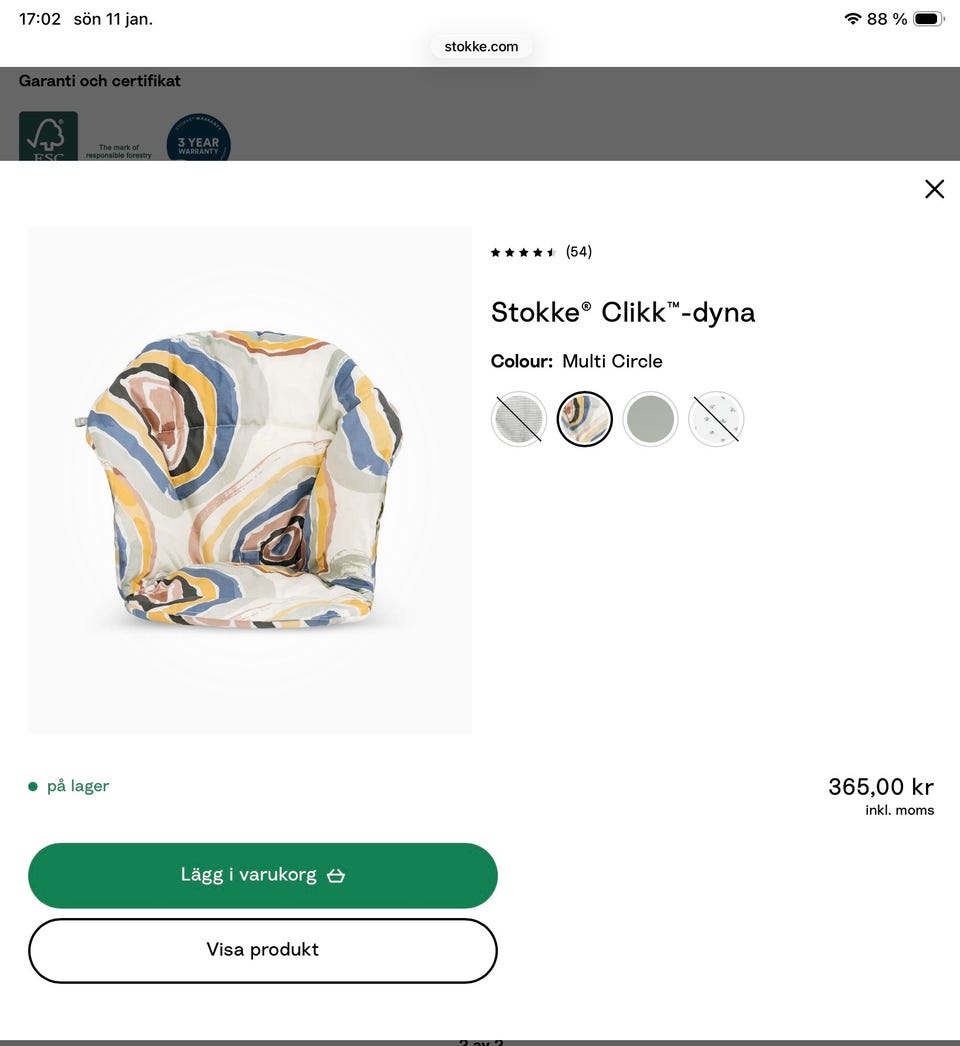This screenshot has width=960, height=1046.
Task: Click the Stokke Clikk-dyna product title
Action: [x=622, y=312]
